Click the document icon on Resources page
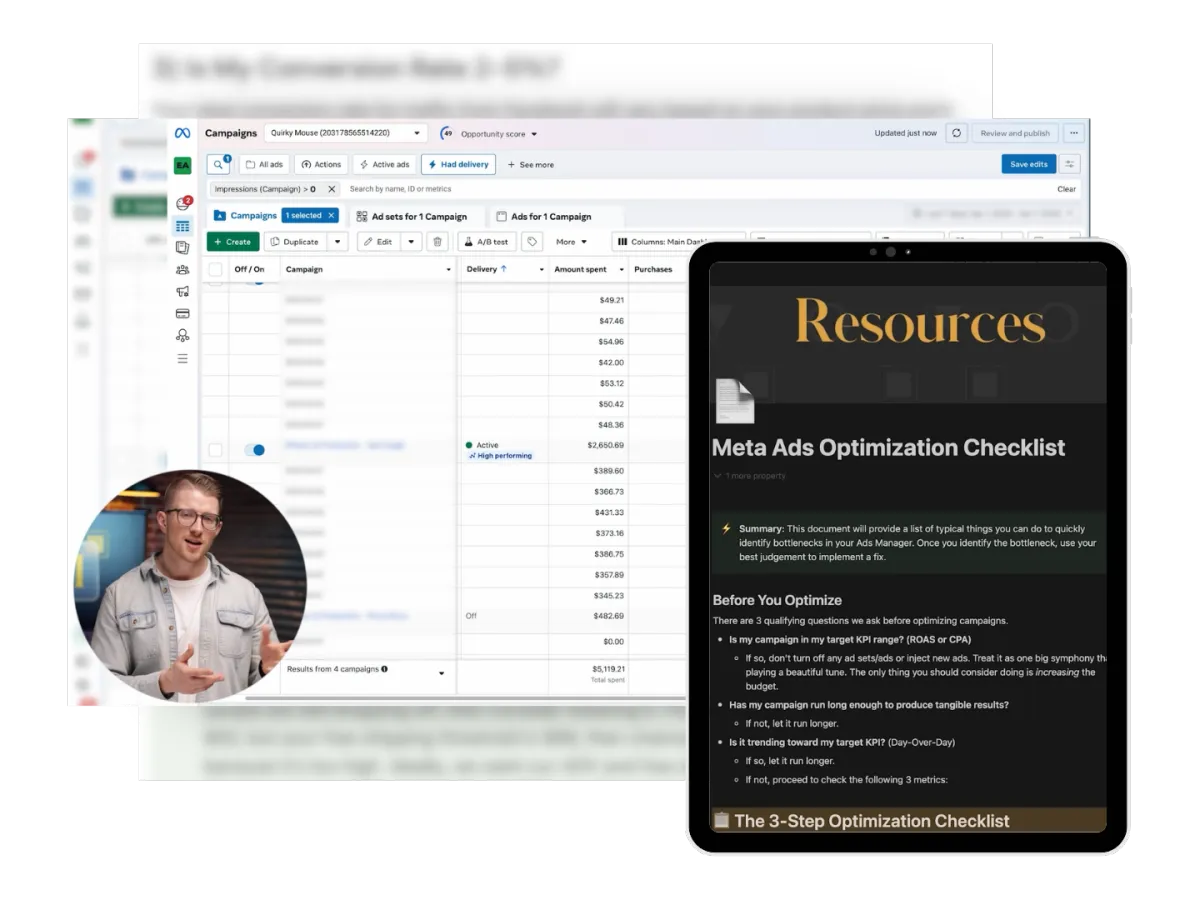 [735, 400]
